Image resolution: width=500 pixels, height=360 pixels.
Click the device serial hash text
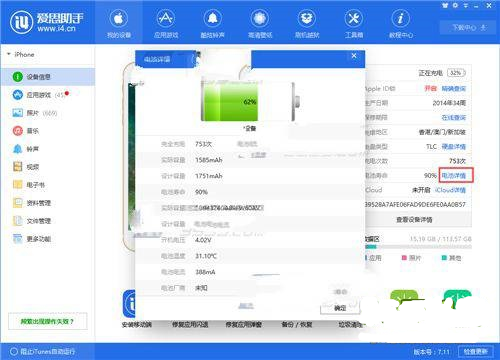[415, 204]
